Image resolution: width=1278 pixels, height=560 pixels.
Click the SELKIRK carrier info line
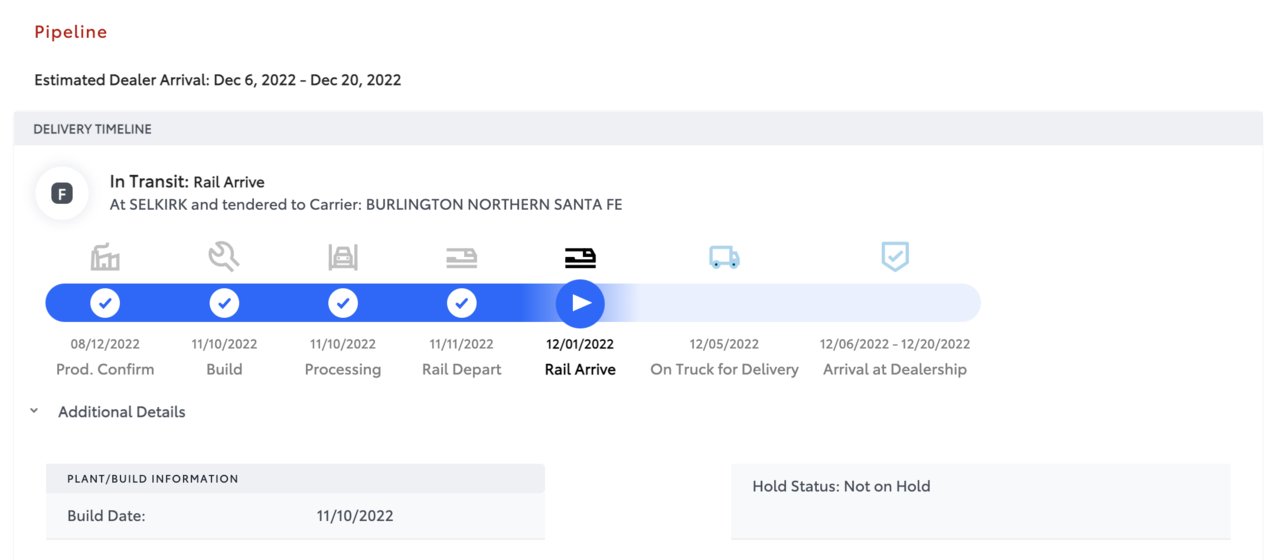[366, 205]
